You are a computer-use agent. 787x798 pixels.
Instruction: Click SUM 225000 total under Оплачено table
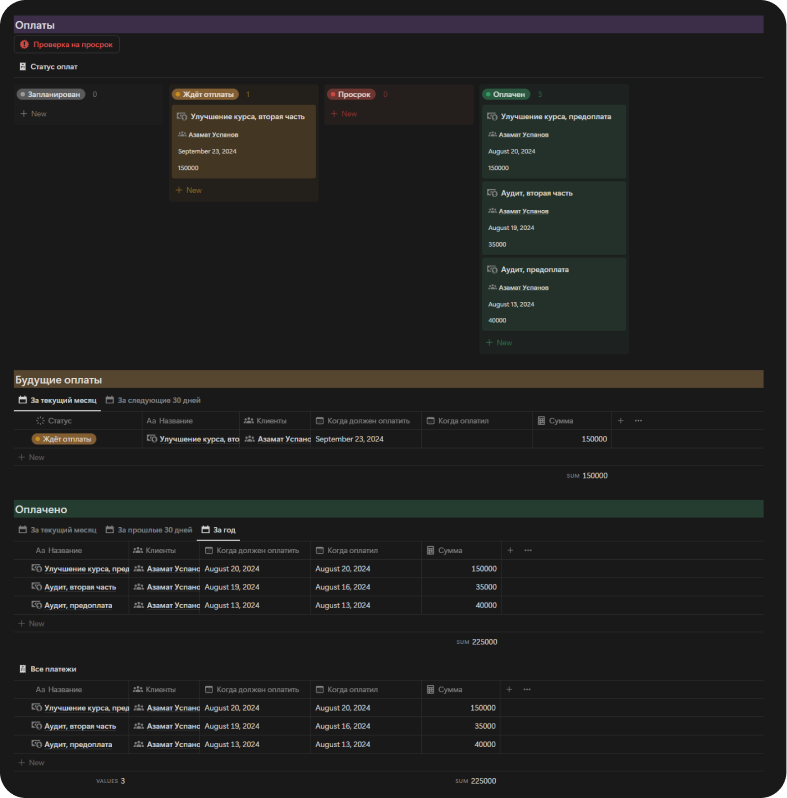476,642
